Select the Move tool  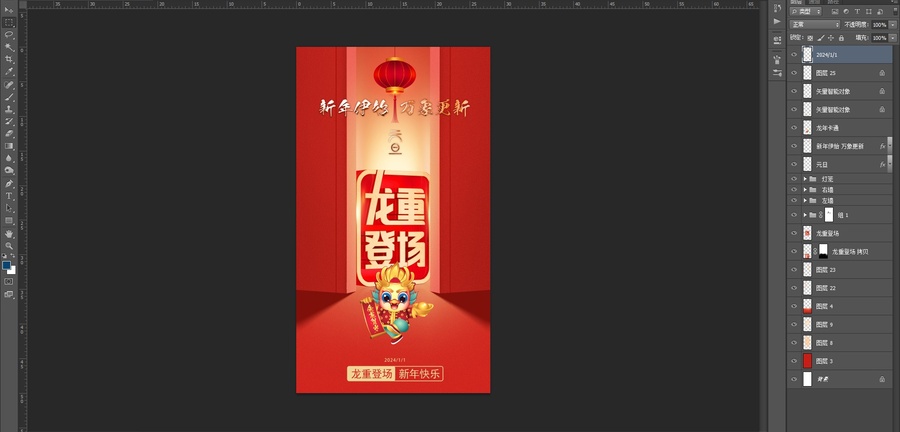coord(9,10)
